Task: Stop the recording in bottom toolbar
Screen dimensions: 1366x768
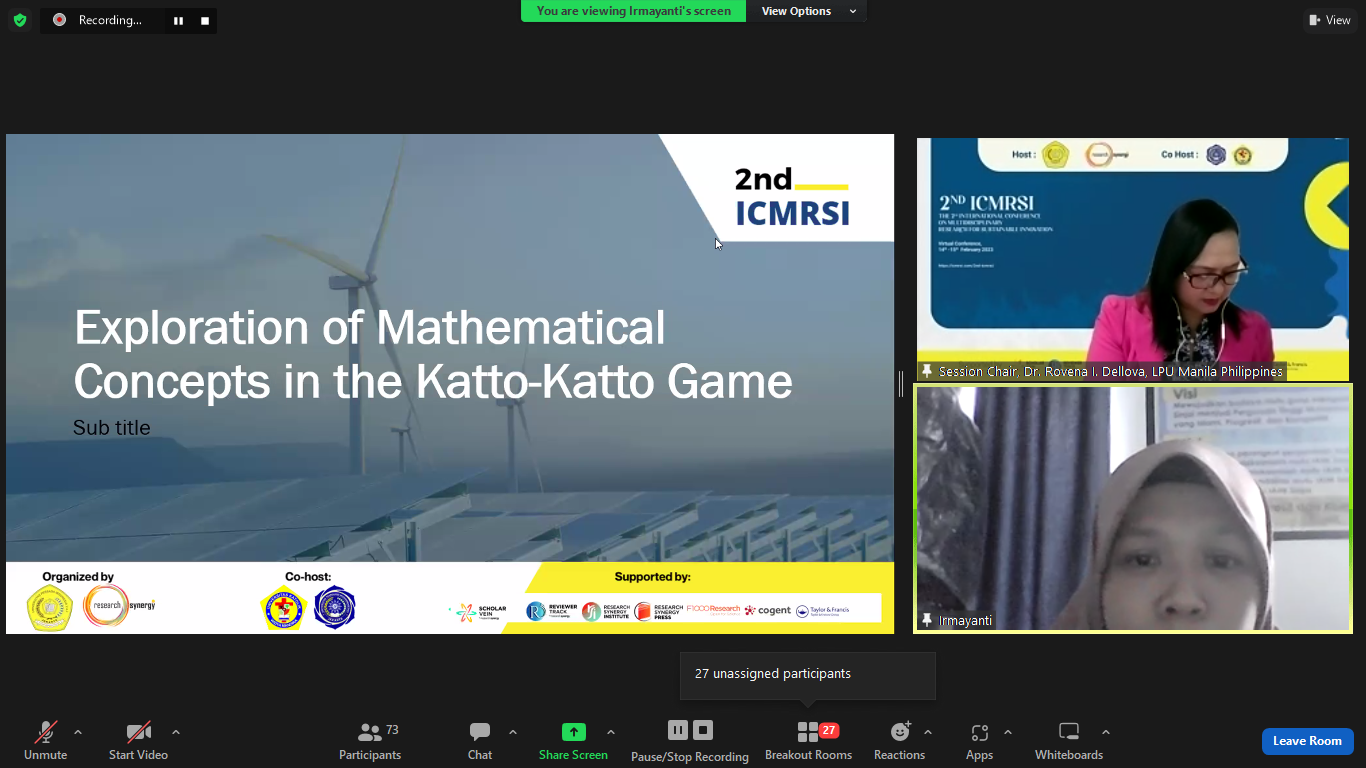Action: (703, 730)
